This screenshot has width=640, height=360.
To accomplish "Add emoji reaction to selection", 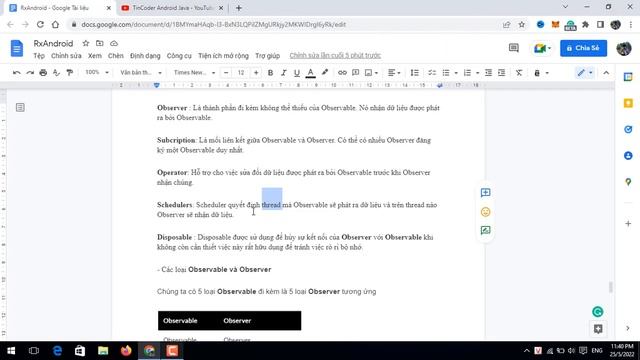I will (485, 212).
